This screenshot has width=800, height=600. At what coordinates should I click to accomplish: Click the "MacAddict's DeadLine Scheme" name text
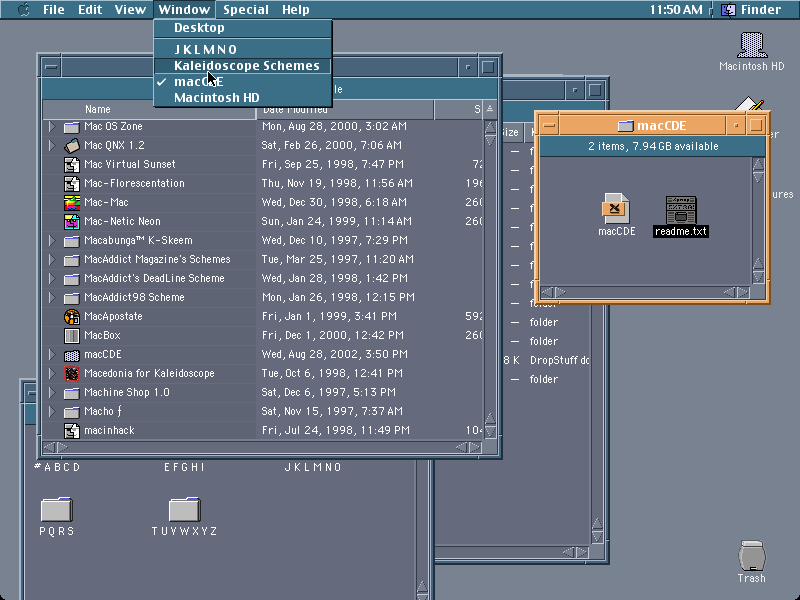click(x=154, y=279)
